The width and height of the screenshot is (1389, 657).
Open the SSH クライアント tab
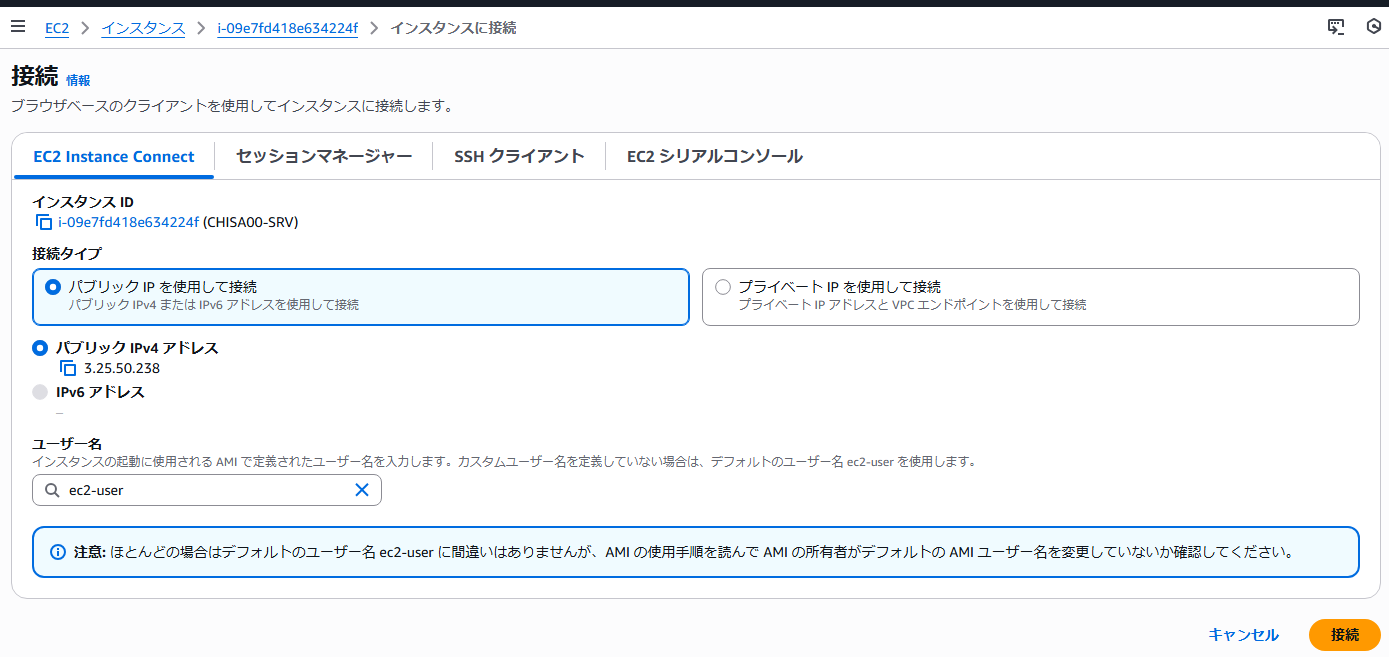[518, 156]
